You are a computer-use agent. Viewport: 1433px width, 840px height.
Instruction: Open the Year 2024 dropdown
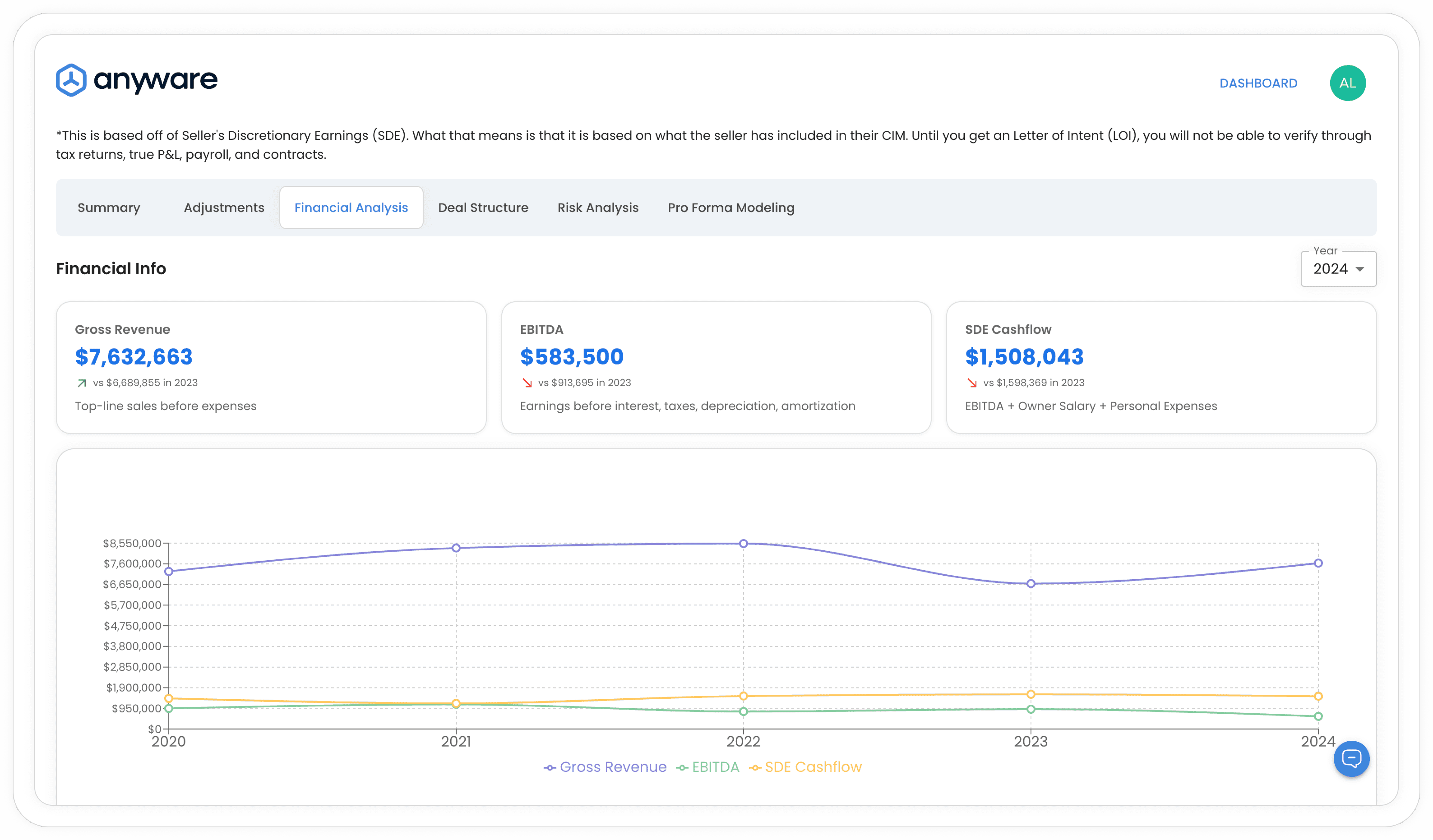[x=1338, y=269]
